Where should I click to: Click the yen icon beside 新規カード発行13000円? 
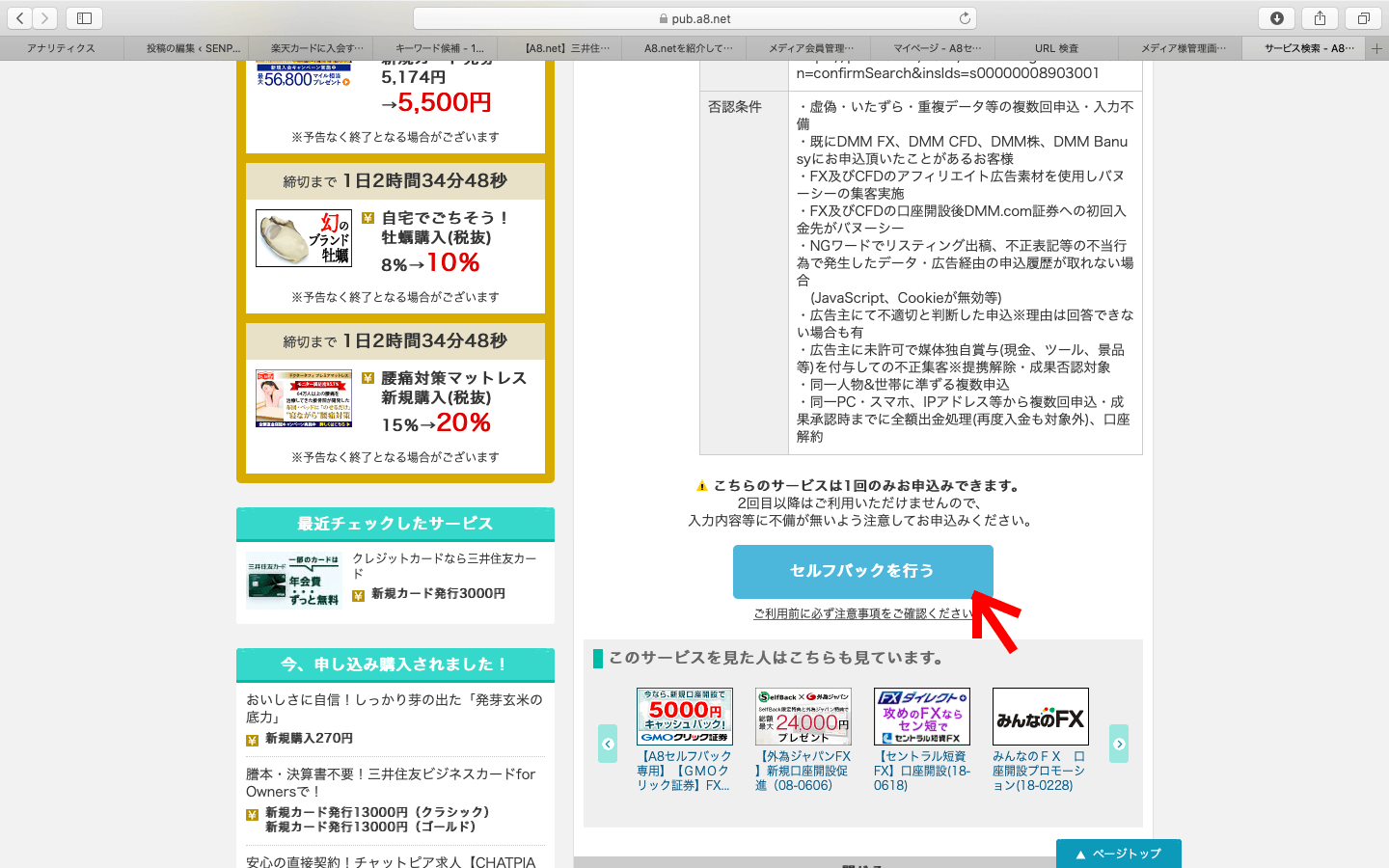[x=252, y=815]
